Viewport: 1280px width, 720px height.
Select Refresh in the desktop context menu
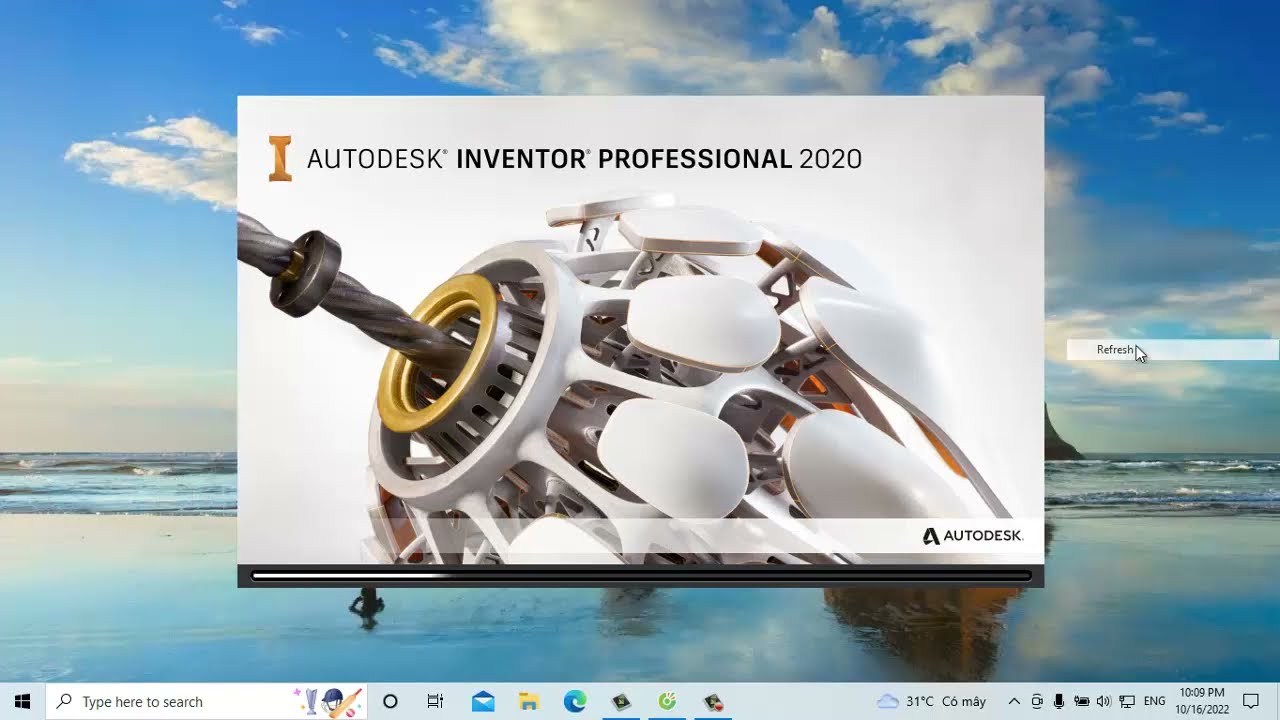tap(1172, 349)
